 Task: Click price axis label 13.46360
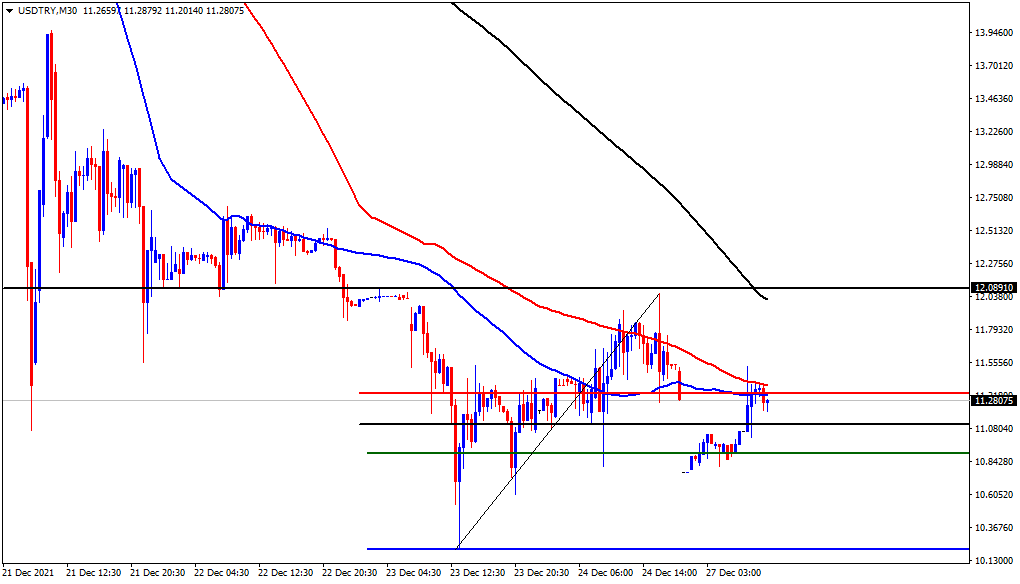(x=994, y=99)
